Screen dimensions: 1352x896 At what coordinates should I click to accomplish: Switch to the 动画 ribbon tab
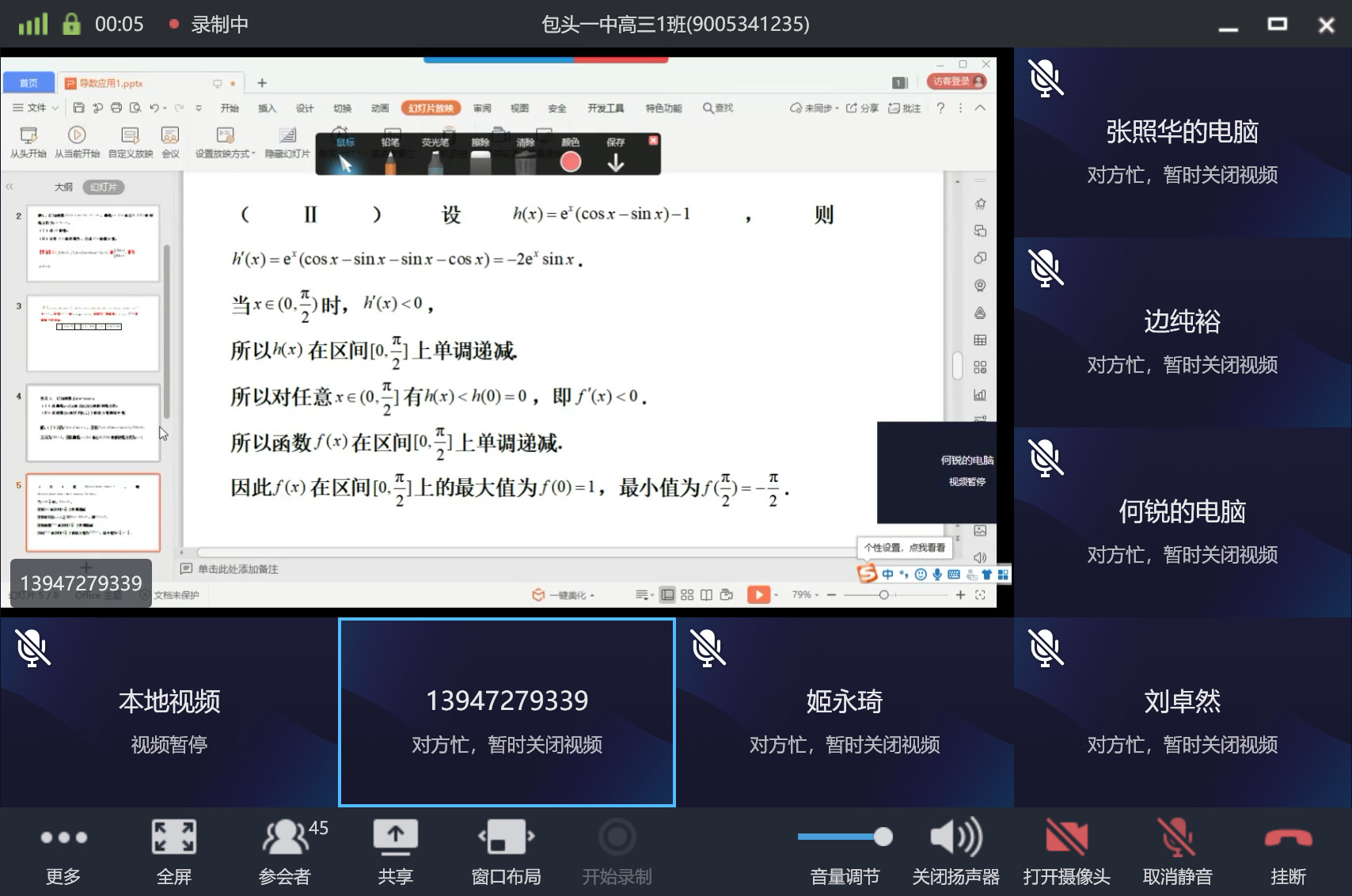pyautogui.click(x=380, y=108)
